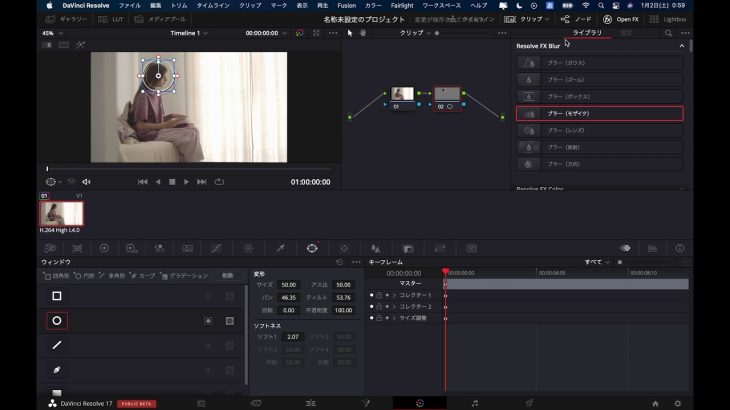
Task: Open the ギャラリー panel button
Action: point(67,19)
